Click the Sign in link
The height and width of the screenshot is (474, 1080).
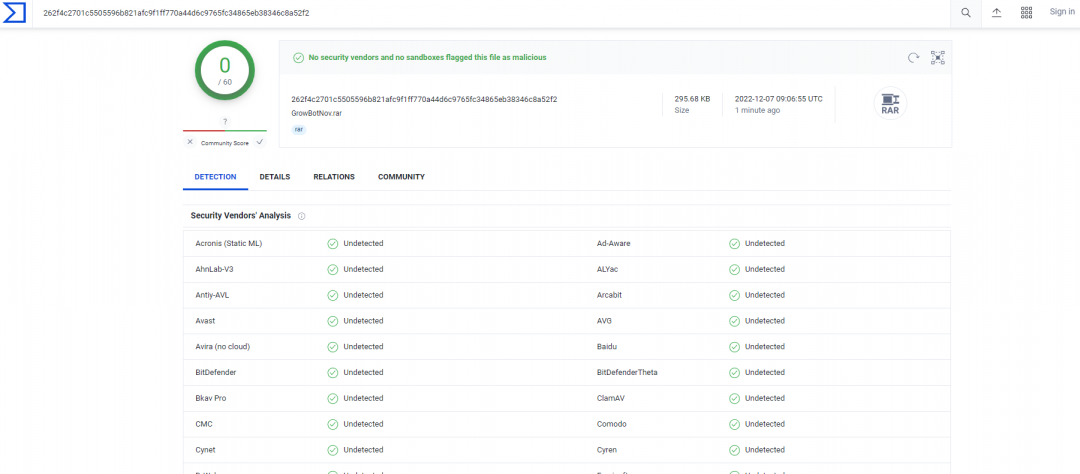tap(1061, 12)
